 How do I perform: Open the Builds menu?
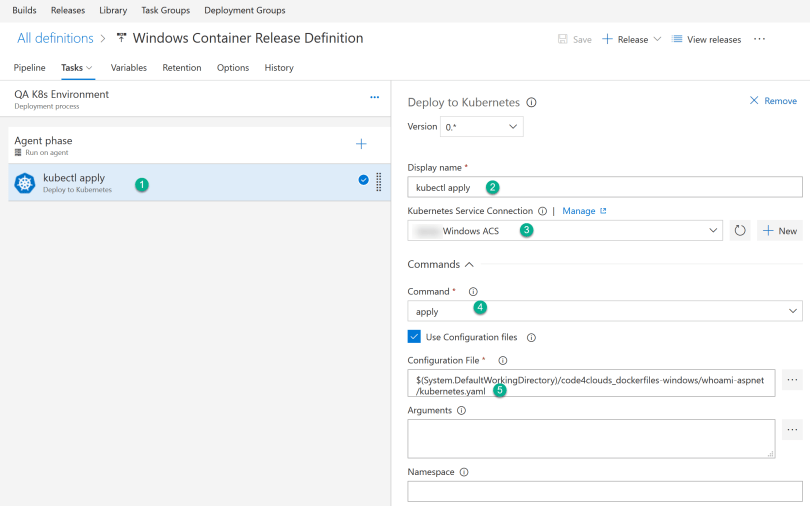click(x=24, y=10)
